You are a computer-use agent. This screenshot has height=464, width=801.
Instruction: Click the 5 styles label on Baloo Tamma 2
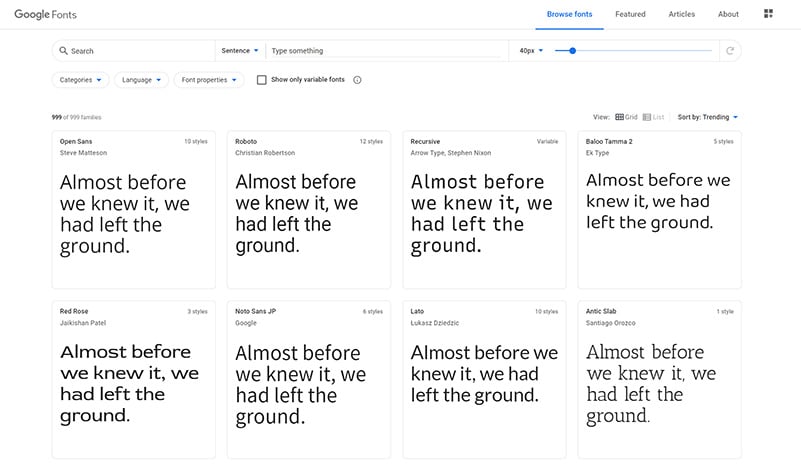723,142
